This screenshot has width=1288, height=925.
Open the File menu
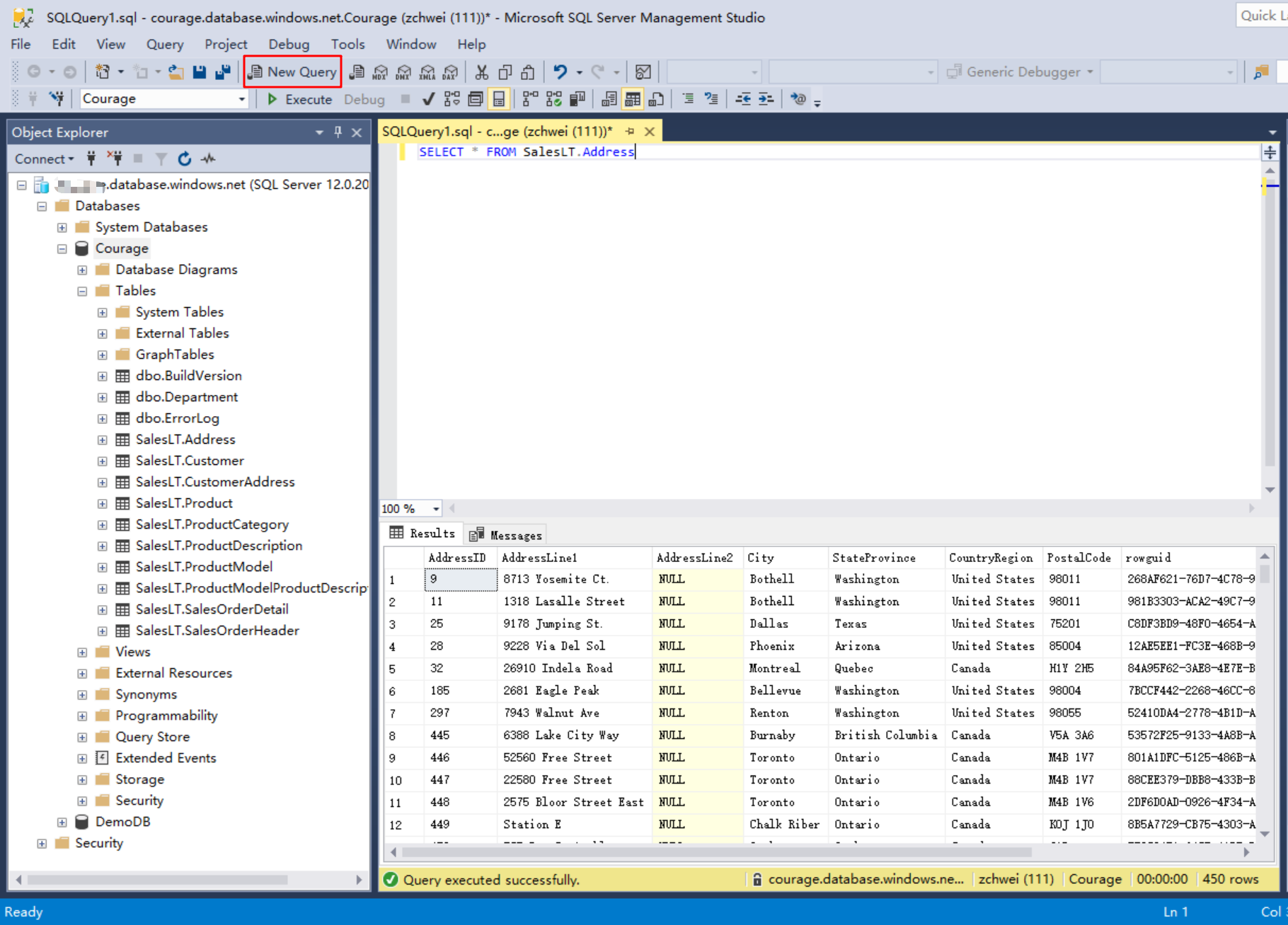pos(21,44)
